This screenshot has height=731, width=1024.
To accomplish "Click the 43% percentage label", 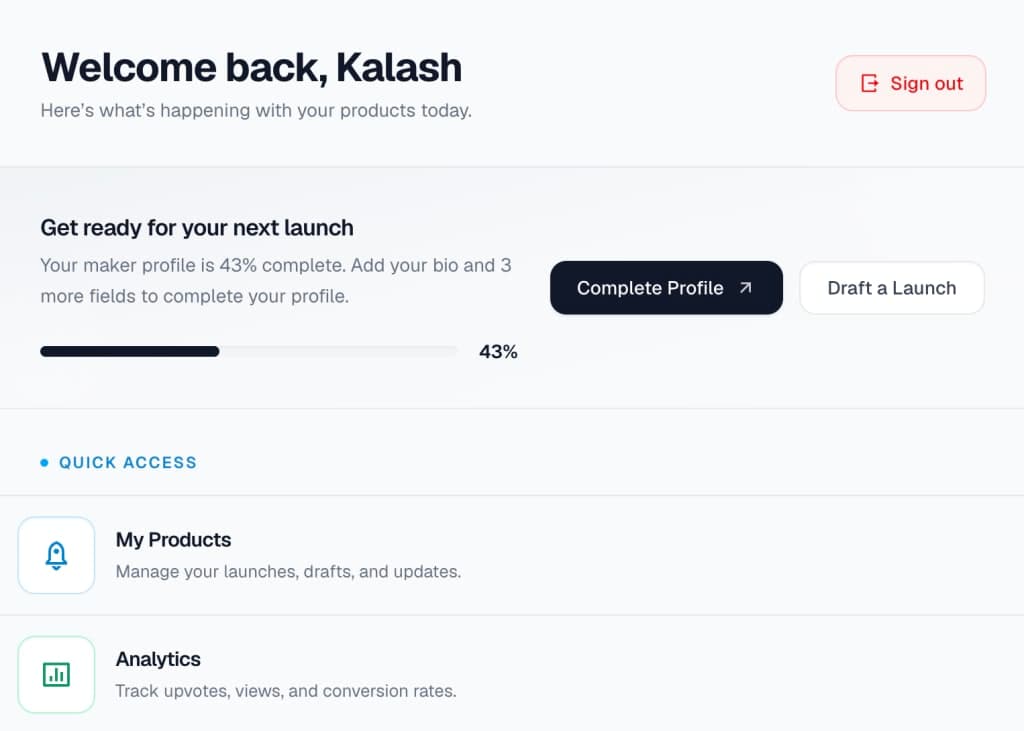I will pyautogui.click(x=497, y=351).
